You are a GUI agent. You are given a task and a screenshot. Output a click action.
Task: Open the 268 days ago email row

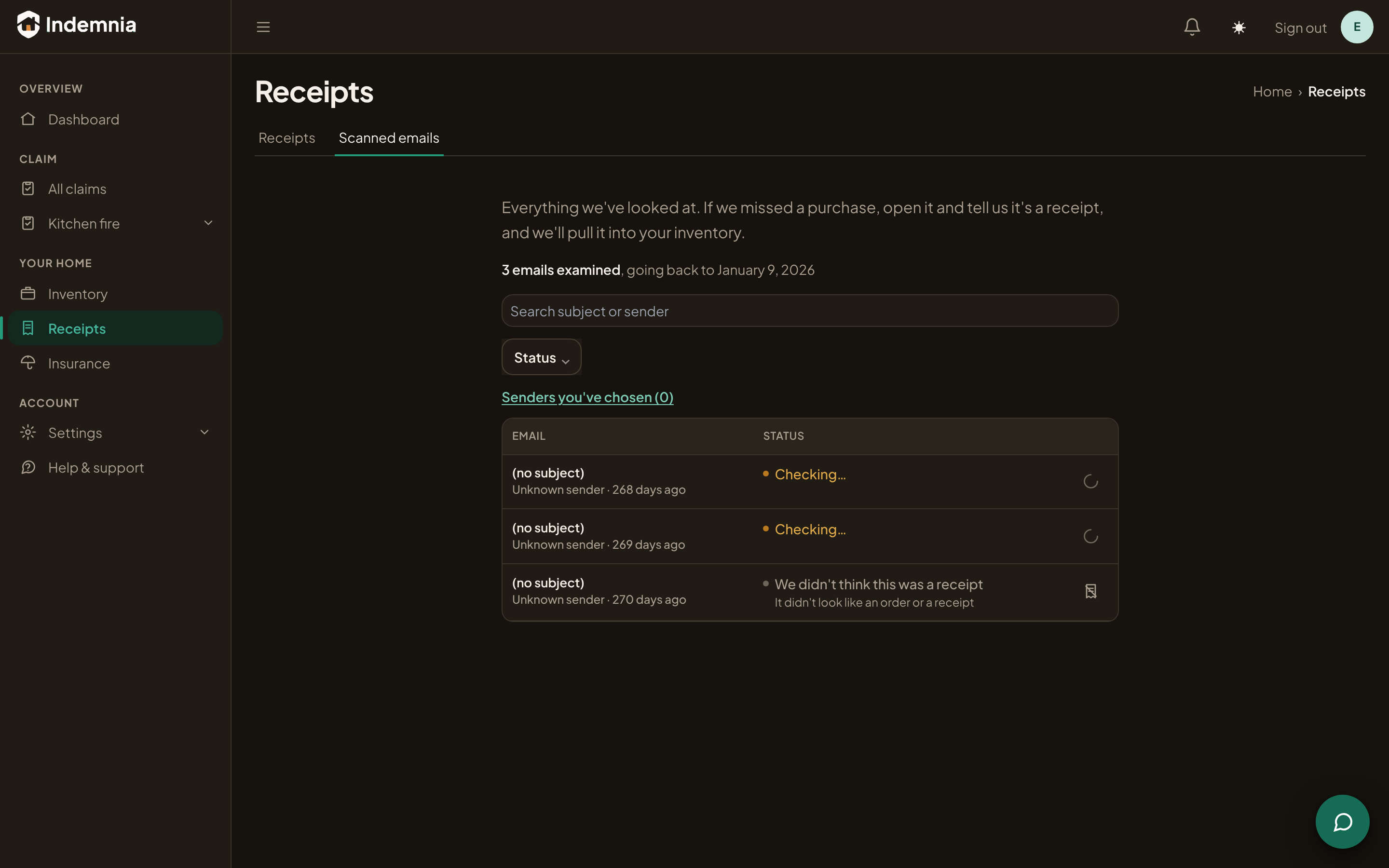pos(810,482)
